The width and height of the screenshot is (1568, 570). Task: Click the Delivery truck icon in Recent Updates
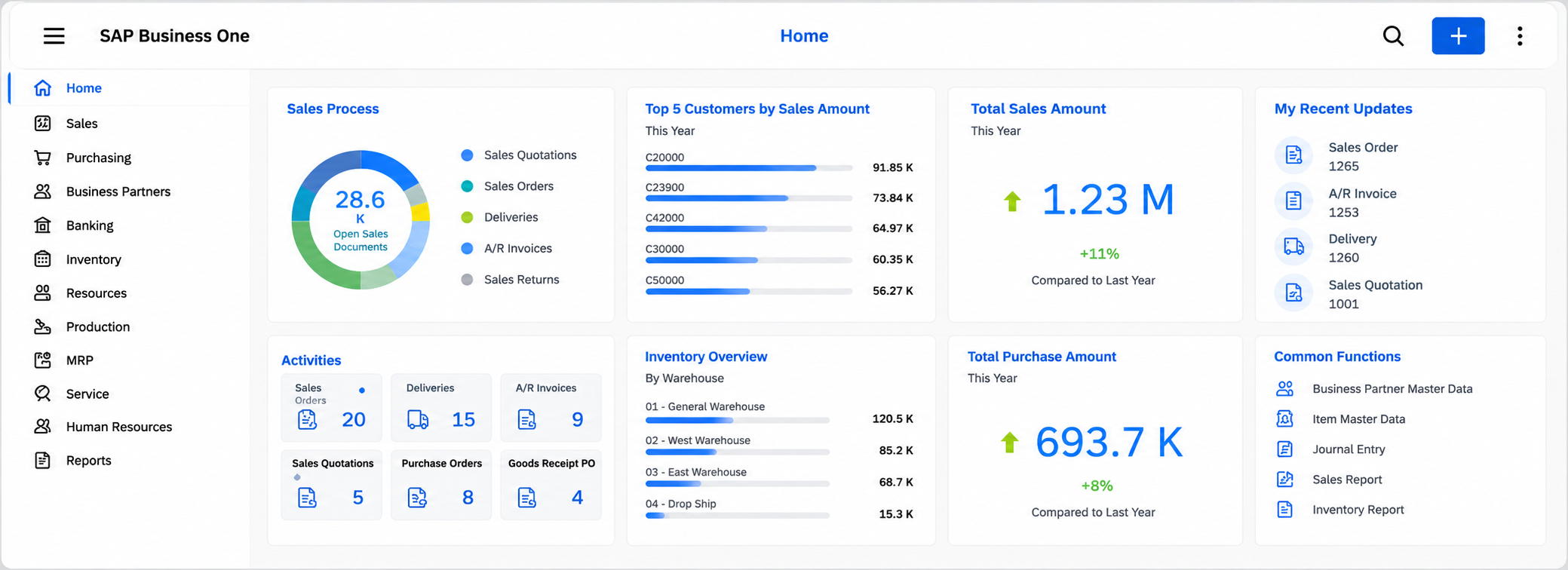point(1293,247)
